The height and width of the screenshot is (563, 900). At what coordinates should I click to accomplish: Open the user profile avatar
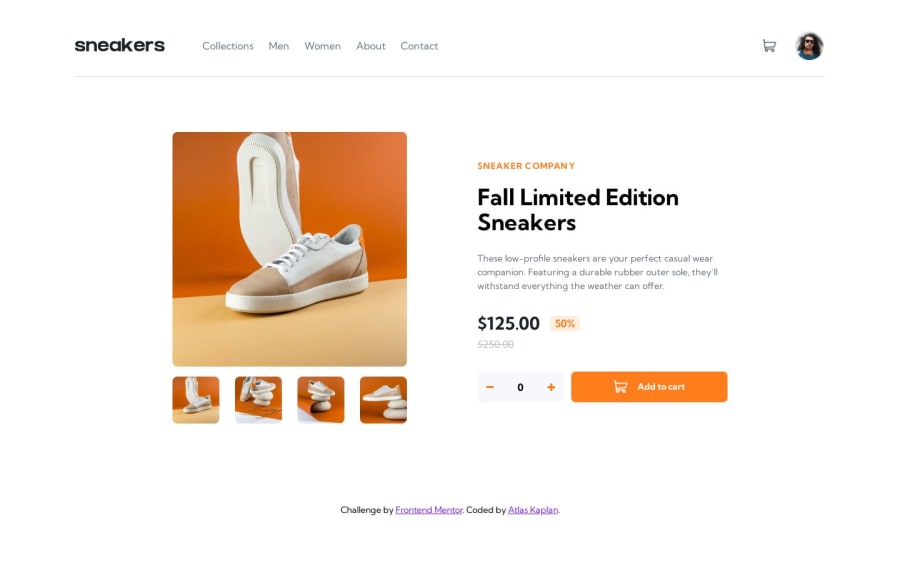(809, 46)
